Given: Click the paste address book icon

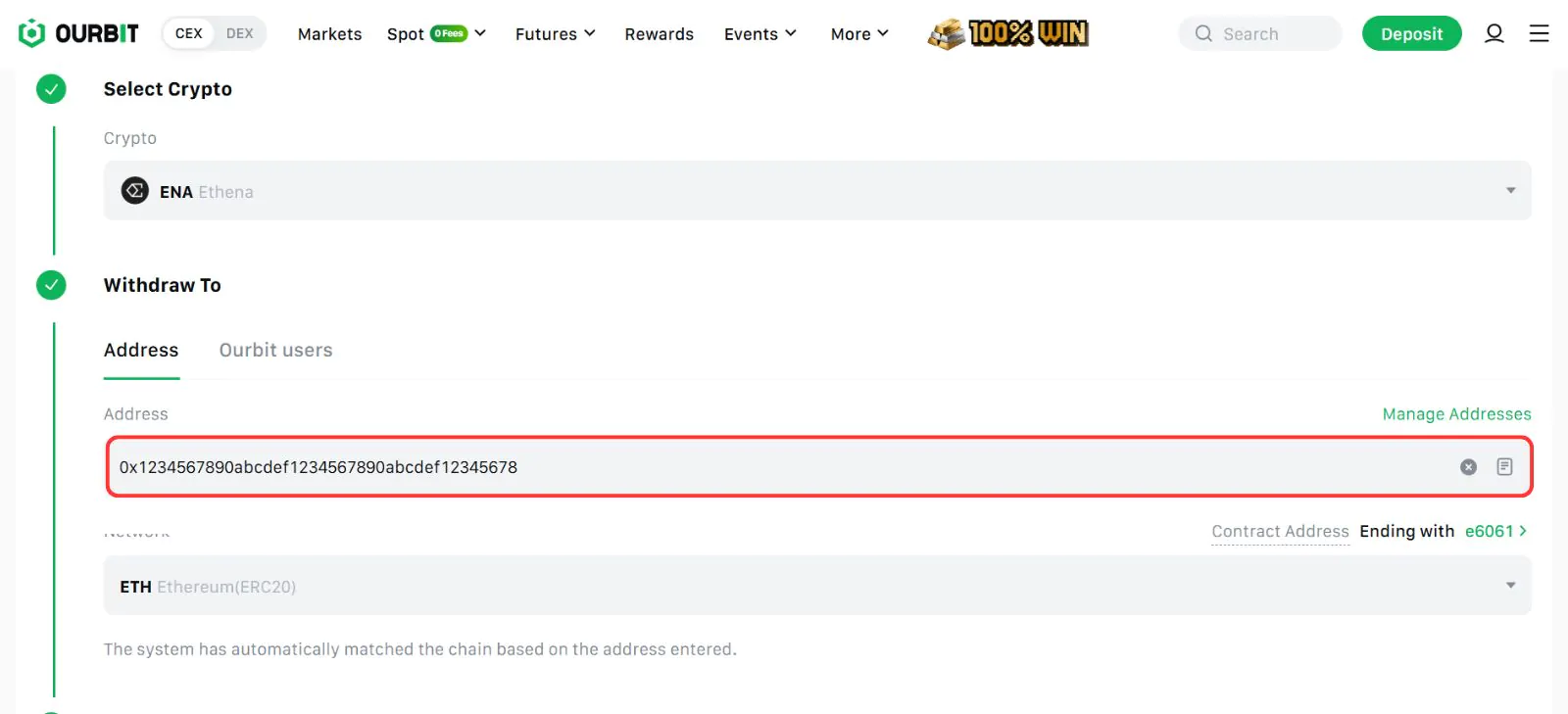Looking at the screenshot, I should [x=1504, y=467].
